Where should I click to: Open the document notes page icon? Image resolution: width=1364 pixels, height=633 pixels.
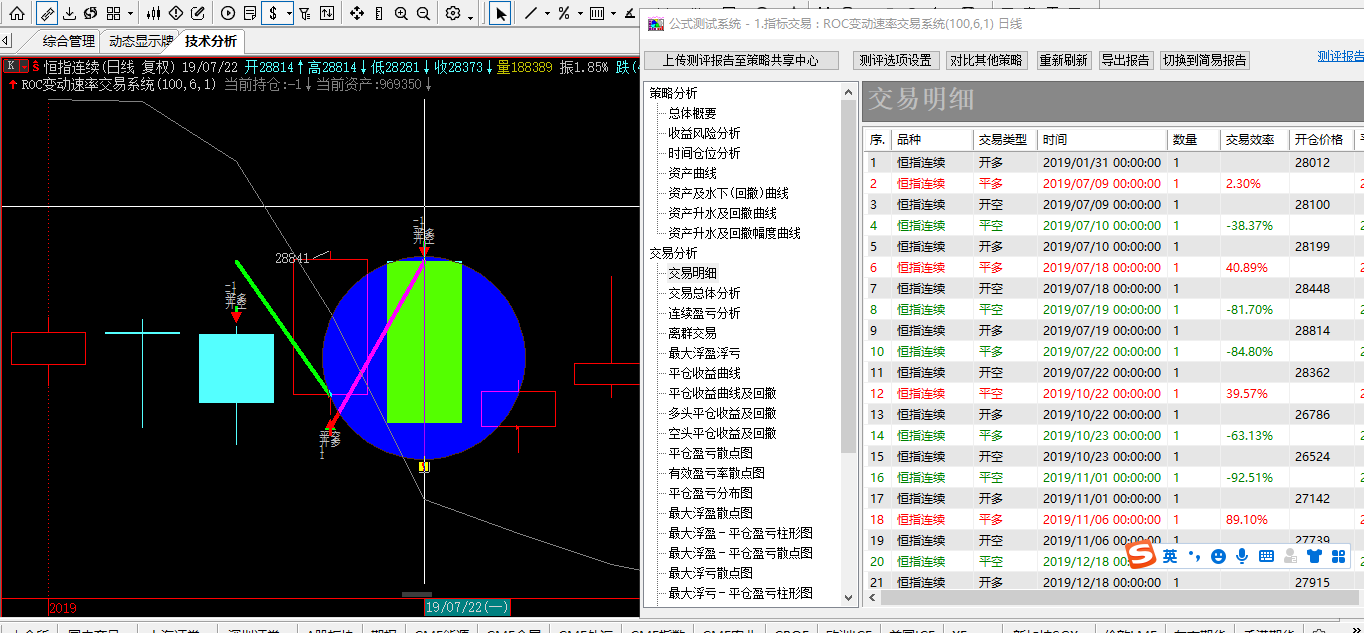(250, 13)
